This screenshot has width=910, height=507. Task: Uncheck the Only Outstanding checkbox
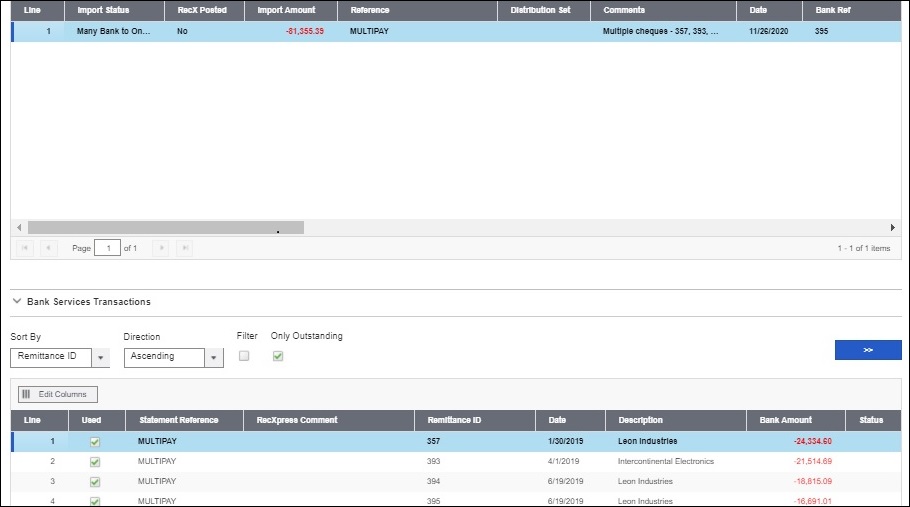278,356
